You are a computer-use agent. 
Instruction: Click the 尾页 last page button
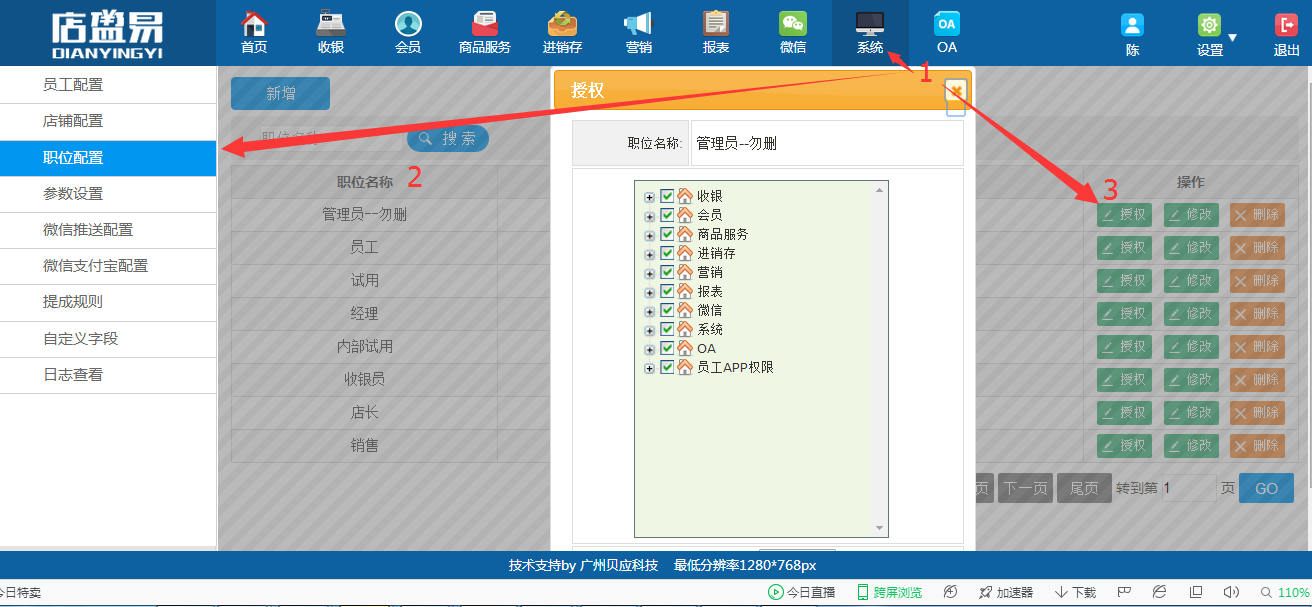pos(1083,488)
